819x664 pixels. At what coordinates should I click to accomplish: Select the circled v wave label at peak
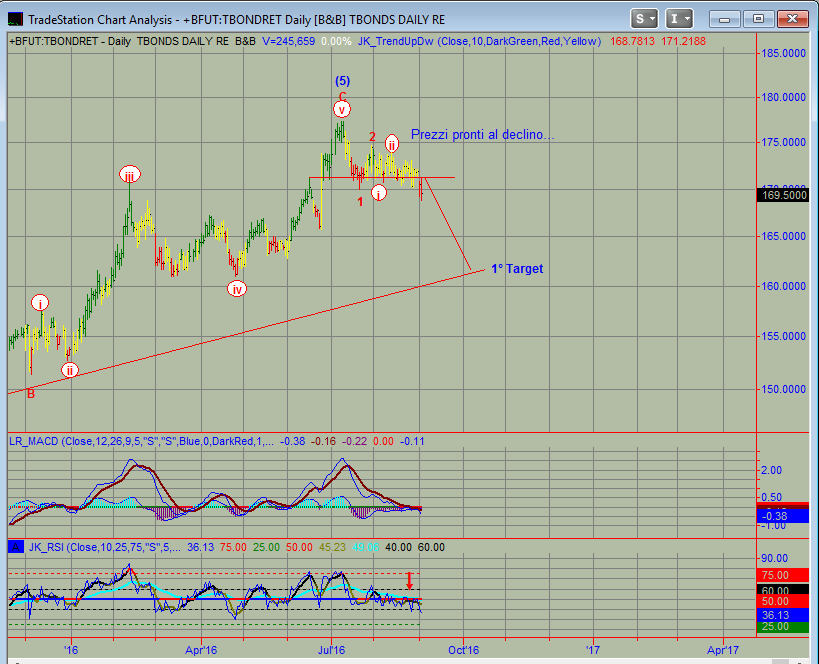point(342,110)
